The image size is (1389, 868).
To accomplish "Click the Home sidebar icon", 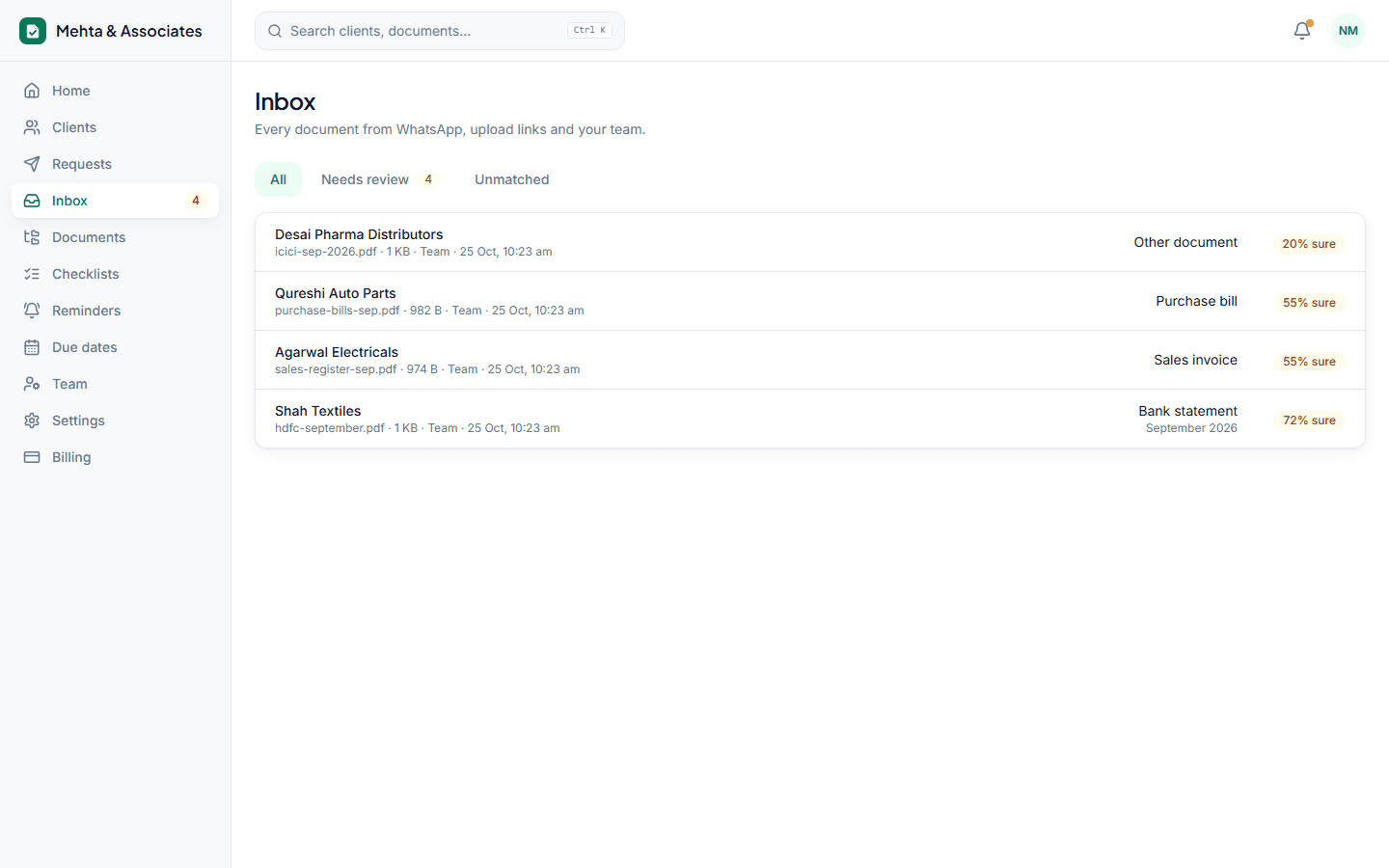I will [32, 91].
